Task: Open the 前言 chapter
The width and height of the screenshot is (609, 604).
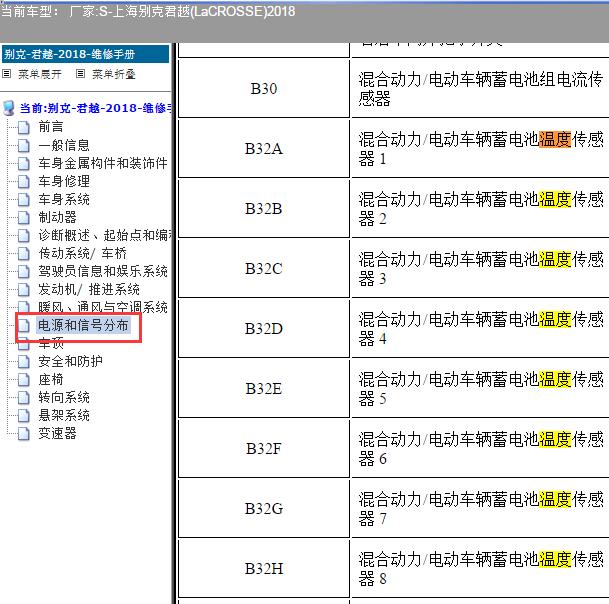Action: tap(50, 127)
